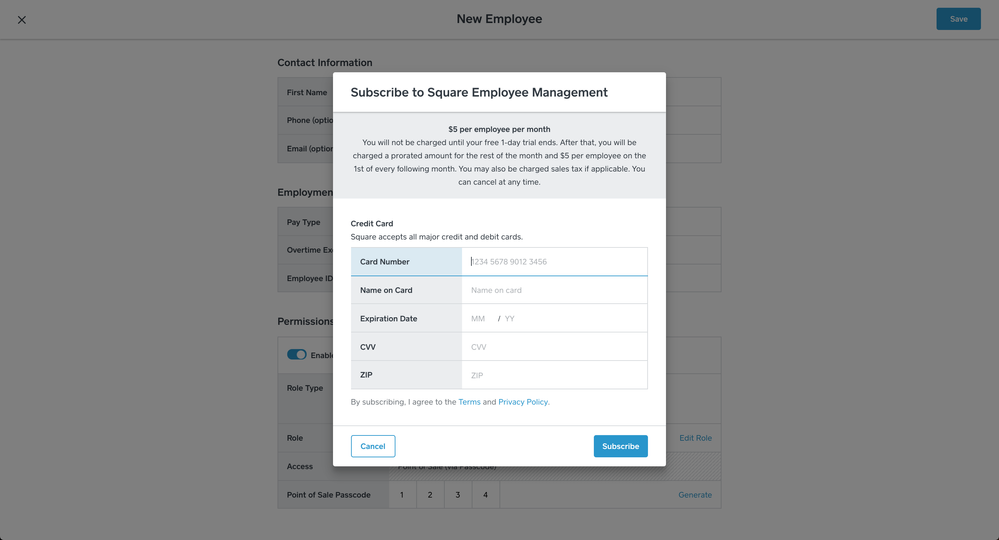Screen dimensions: 999x540
Task: Select passcode digit box showing 1
Action: coord(402,495)
